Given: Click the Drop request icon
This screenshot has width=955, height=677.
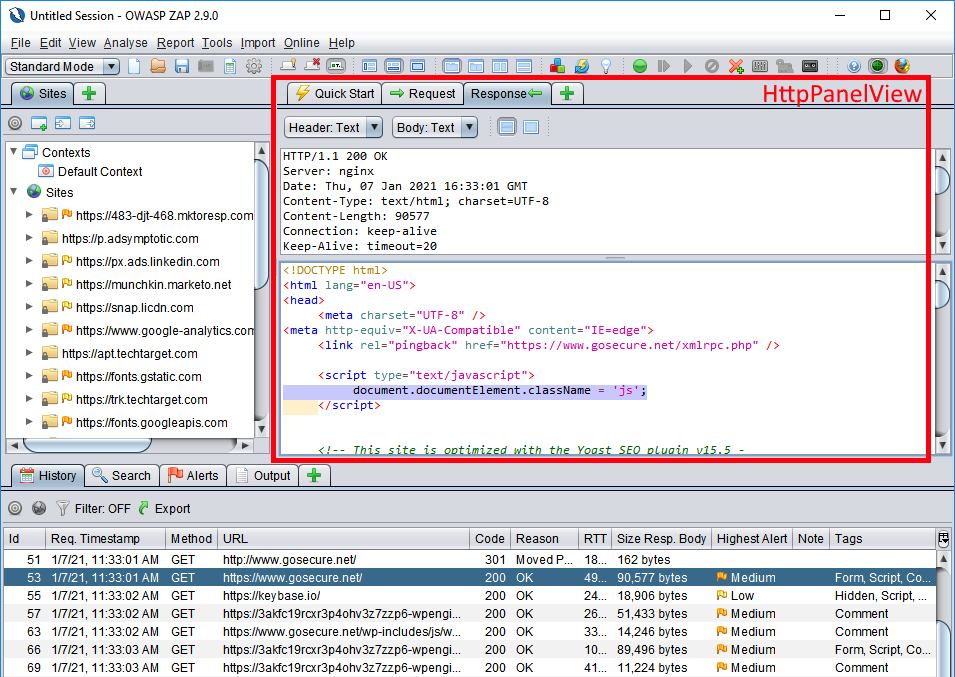Looking at the screenshot, I should (x=711, y=66).
